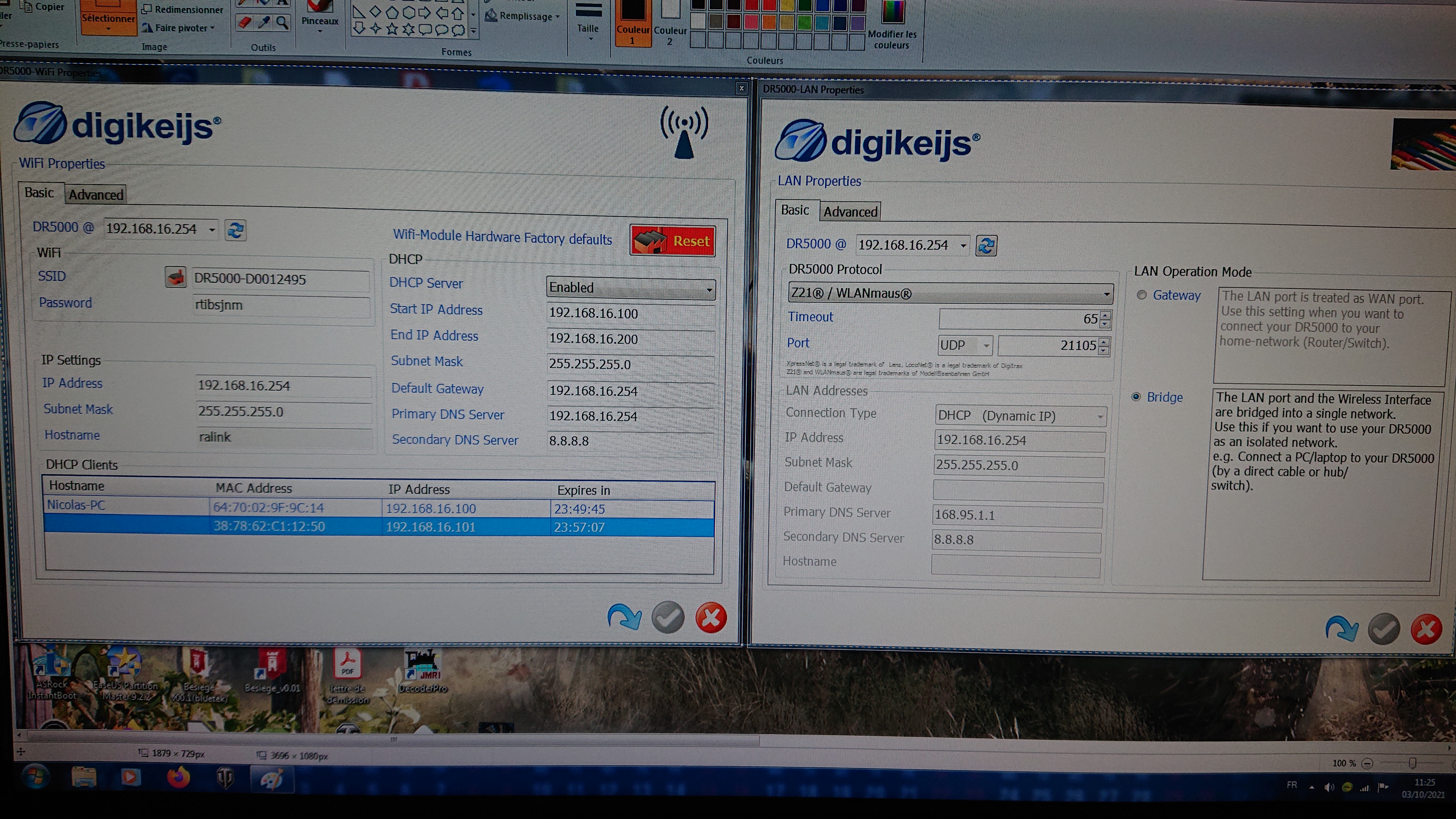The width and height of the screenshot is (1456, 819).
Task: Click the red Reset factory defaults button
Action: [x=673, y=241]
